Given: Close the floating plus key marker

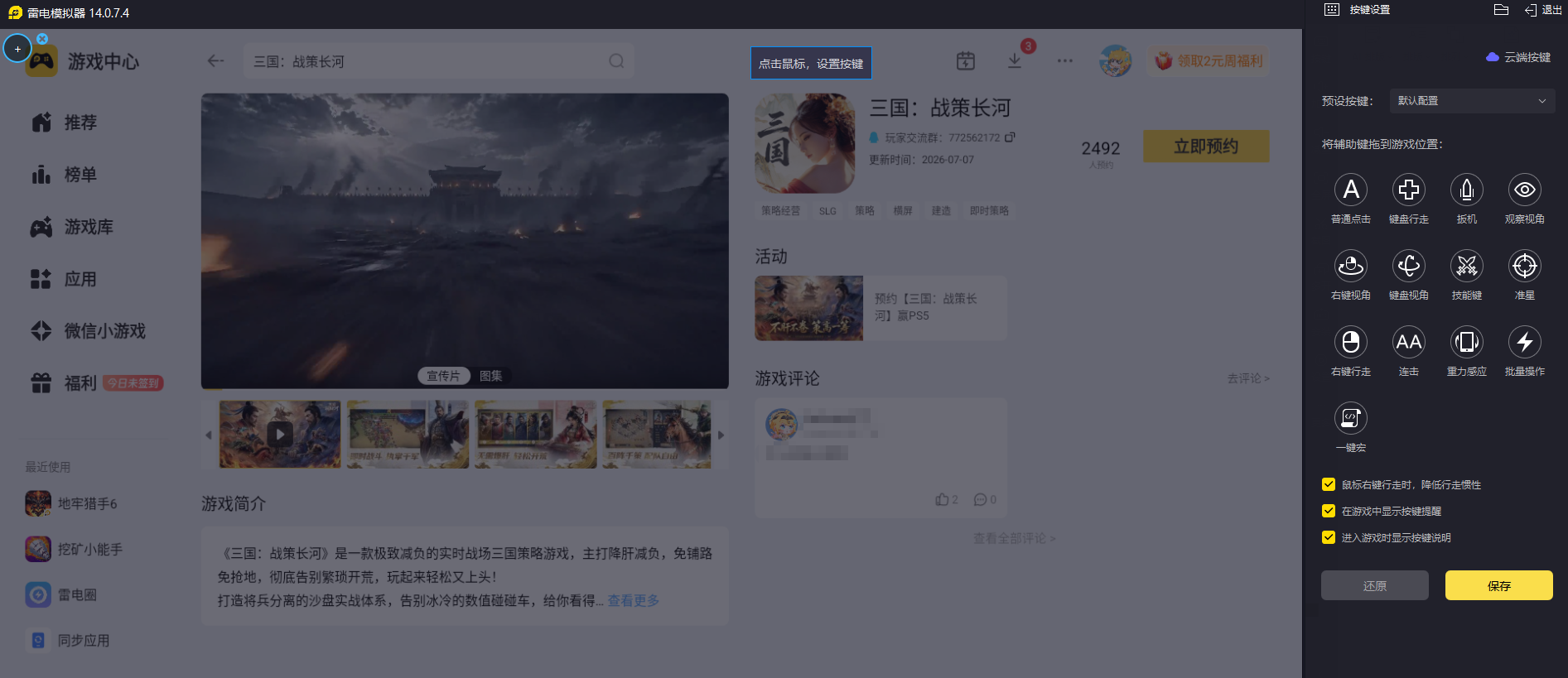Looking at the screenshot, I should (x=42, y=39).
